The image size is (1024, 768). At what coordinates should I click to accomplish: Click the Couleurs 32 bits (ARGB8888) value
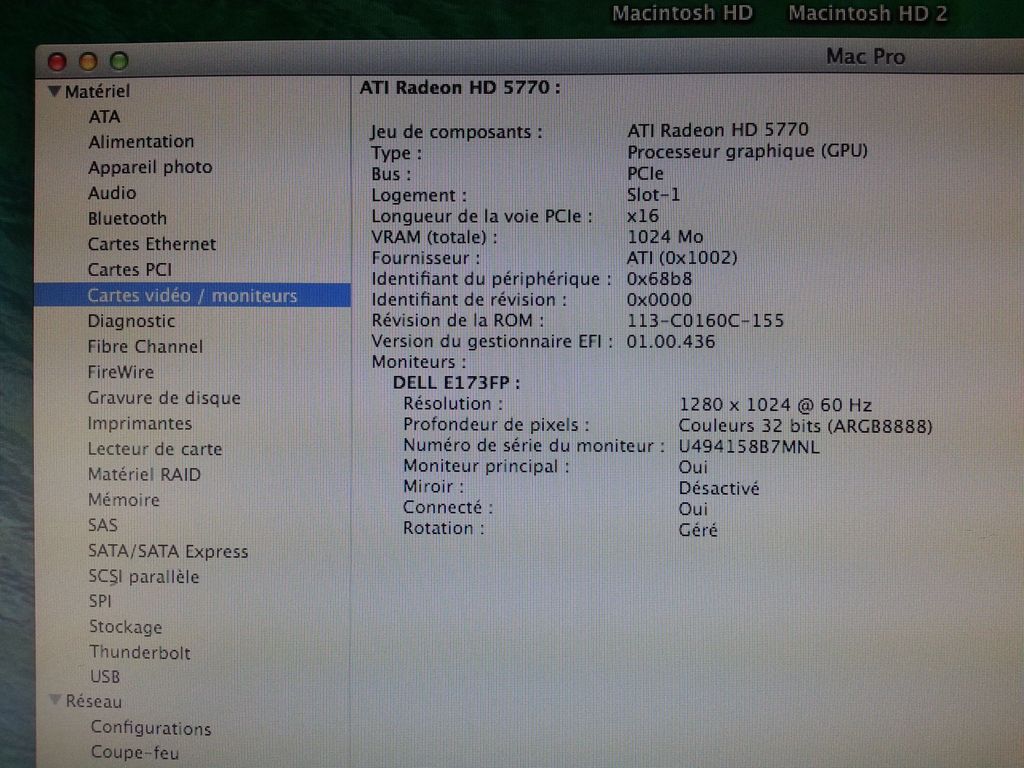805,426
